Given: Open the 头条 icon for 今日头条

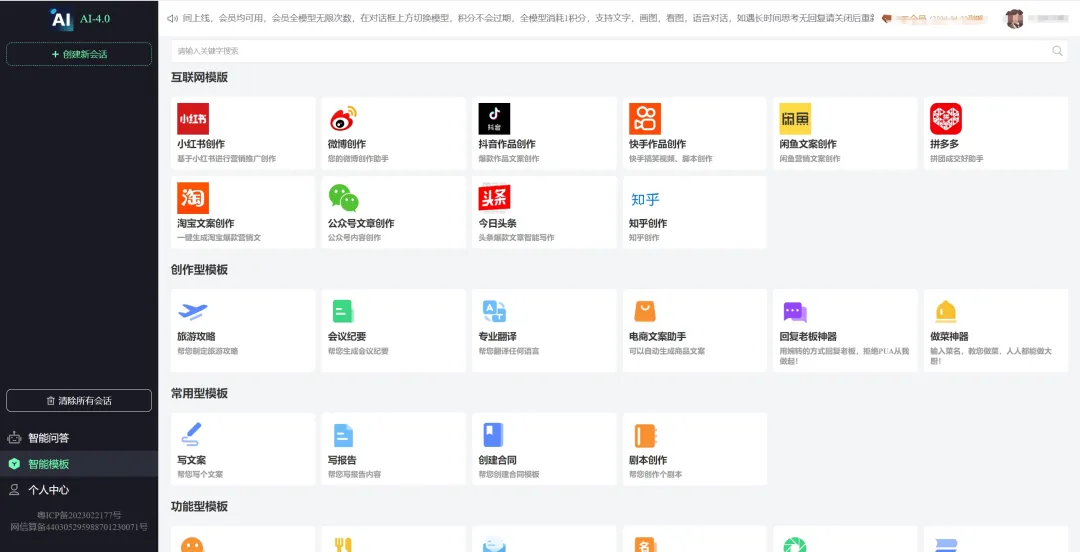Looking at the screenshot, I should 495,198.
